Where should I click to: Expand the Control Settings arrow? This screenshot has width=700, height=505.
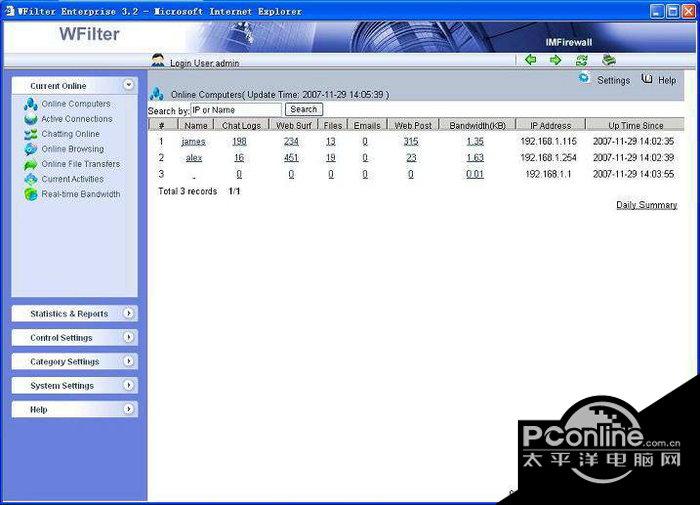129,337
